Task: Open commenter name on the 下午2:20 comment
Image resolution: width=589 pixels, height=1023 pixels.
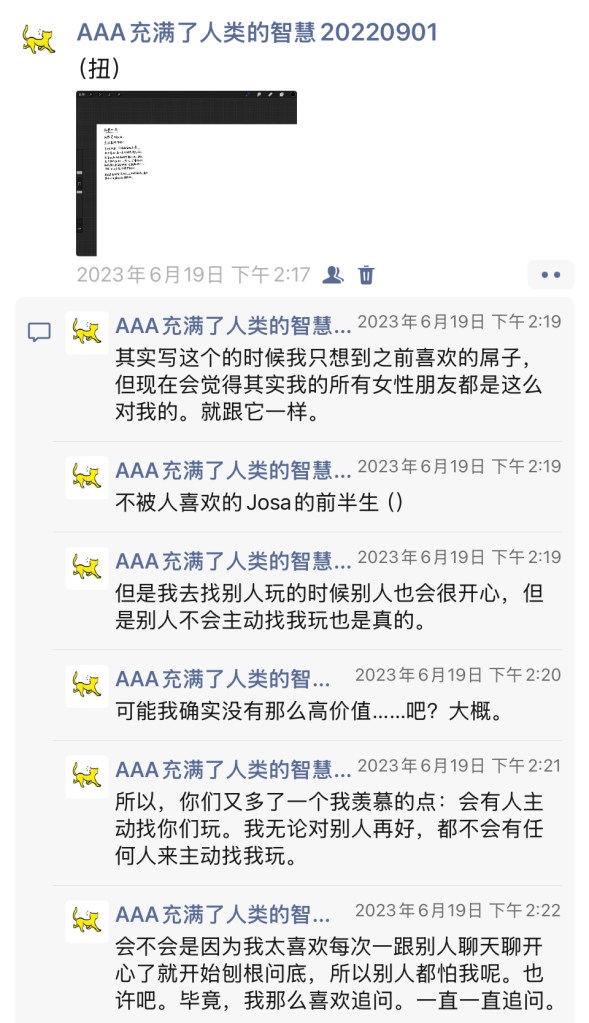Action: coord(222,679)
